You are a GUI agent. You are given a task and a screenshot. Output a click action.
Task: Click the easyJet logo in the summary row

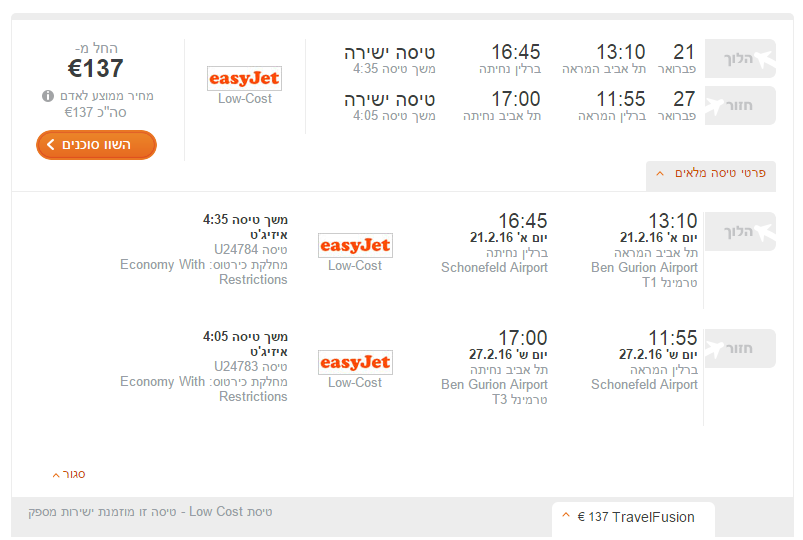245,78
